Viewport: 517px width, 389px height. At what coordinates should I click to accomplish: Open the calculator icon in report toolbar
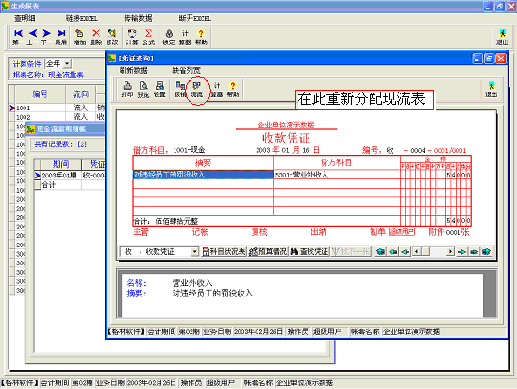(185, 36)
